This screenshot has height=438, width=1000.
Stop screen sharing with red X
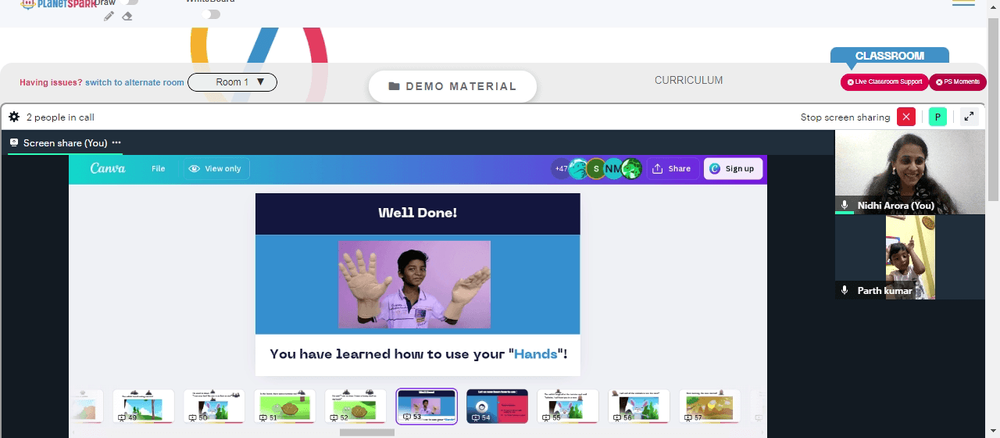pos(906,117)
